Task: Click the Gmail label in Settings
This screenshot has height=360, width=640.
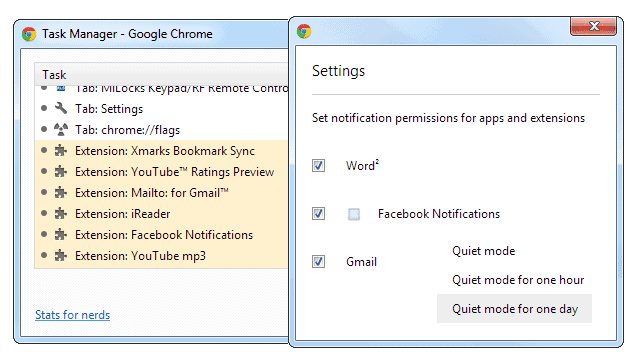Action: [361, 262]
